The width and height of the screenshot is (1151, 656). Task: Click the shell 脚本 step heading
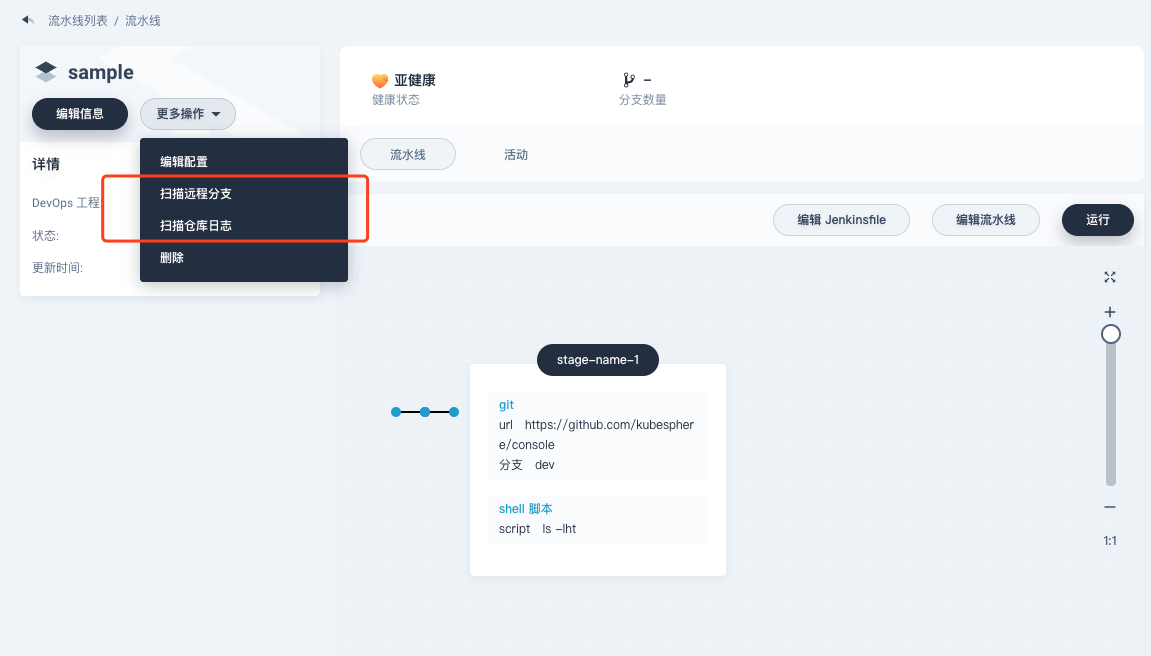526,509
